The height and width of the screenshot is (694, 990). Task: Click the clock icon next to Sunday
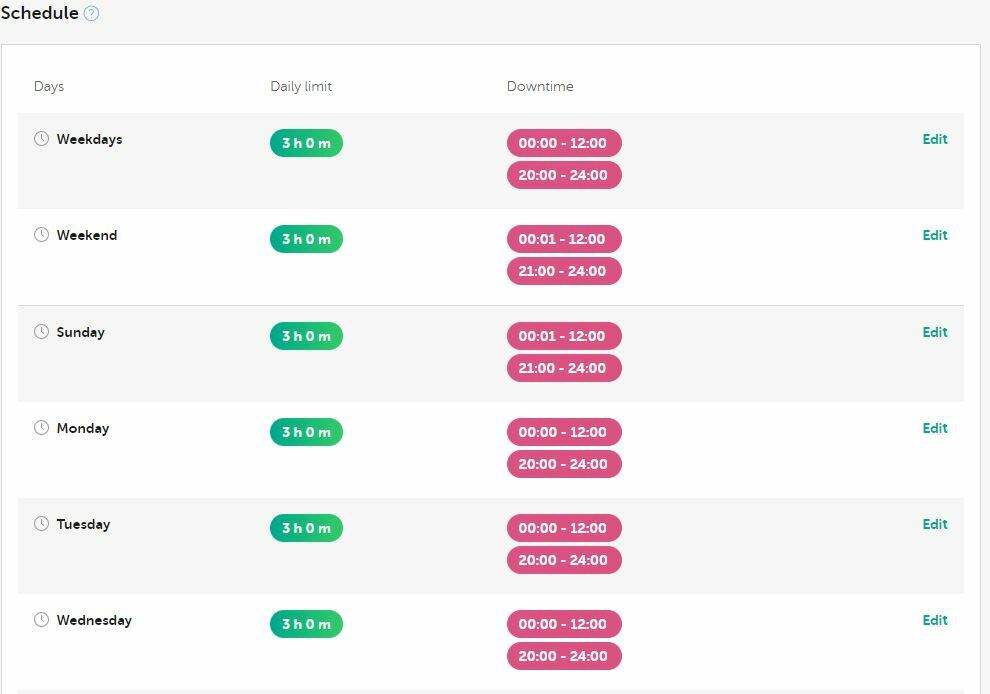(x=41, y=332)
